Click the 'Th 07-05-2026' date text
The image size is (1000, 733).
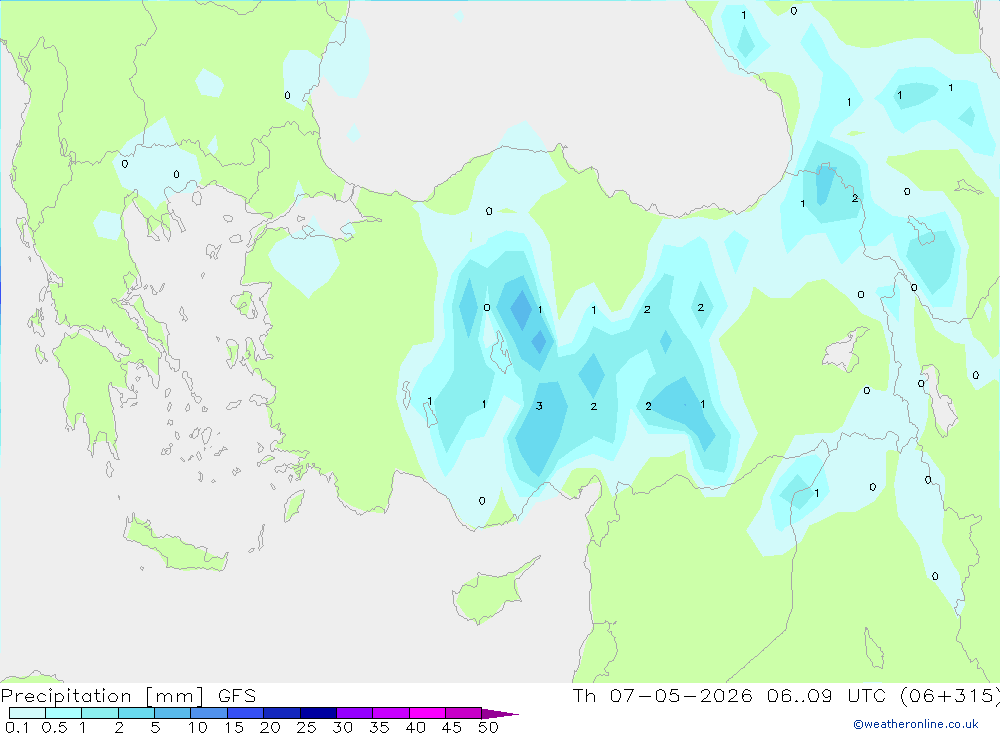(663, 695)
